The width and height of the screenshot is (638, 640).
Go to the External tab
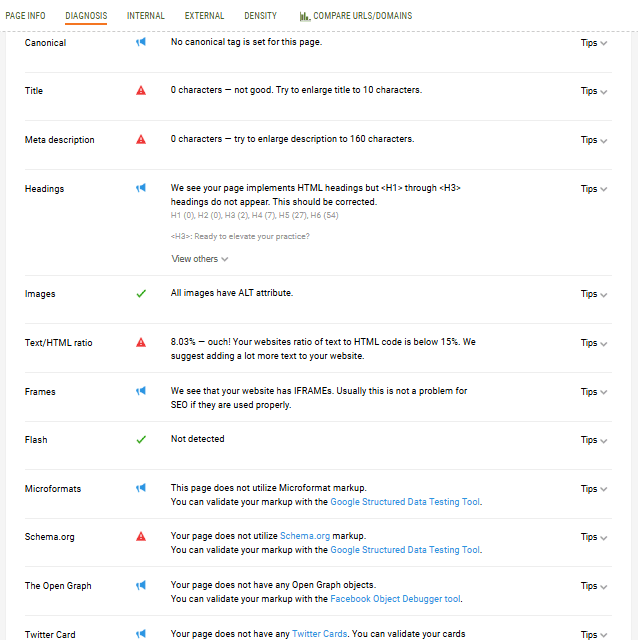(204, 16)
